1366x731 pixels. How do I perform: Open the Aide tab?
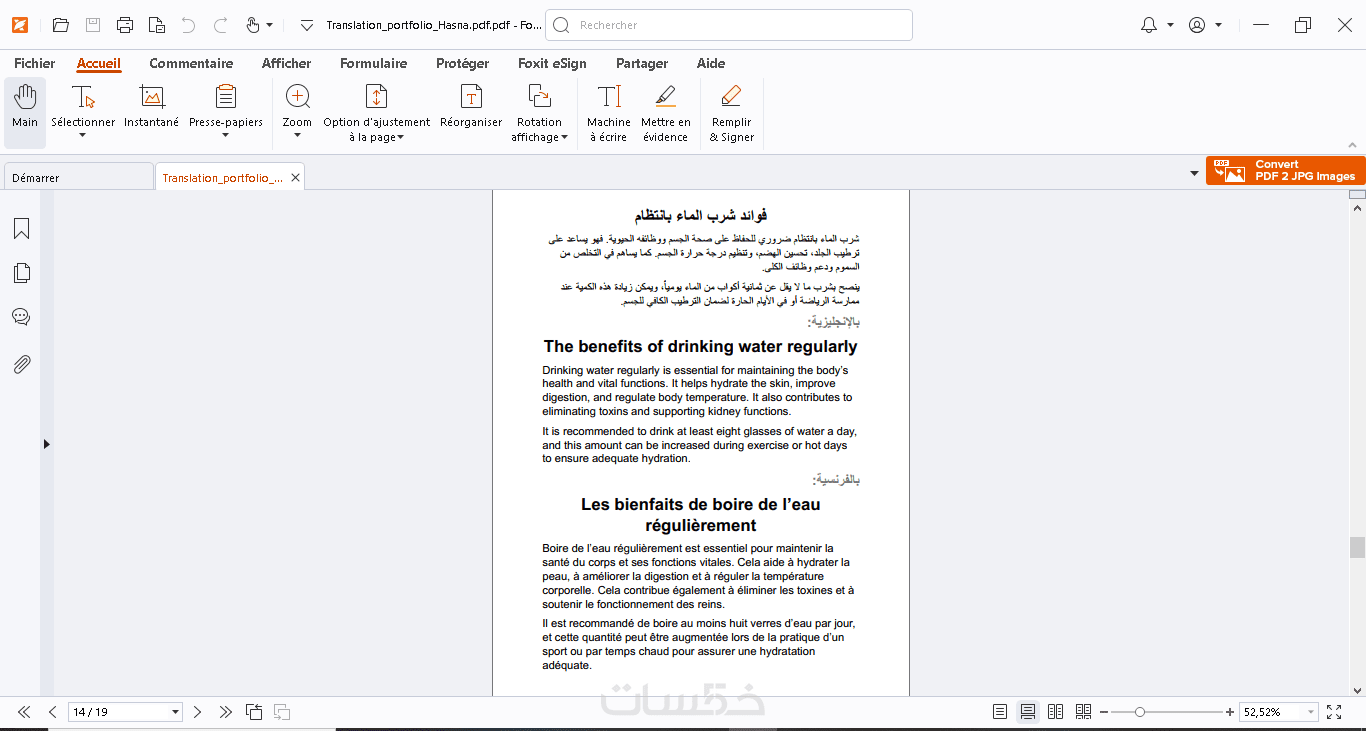tap(711, 63)
